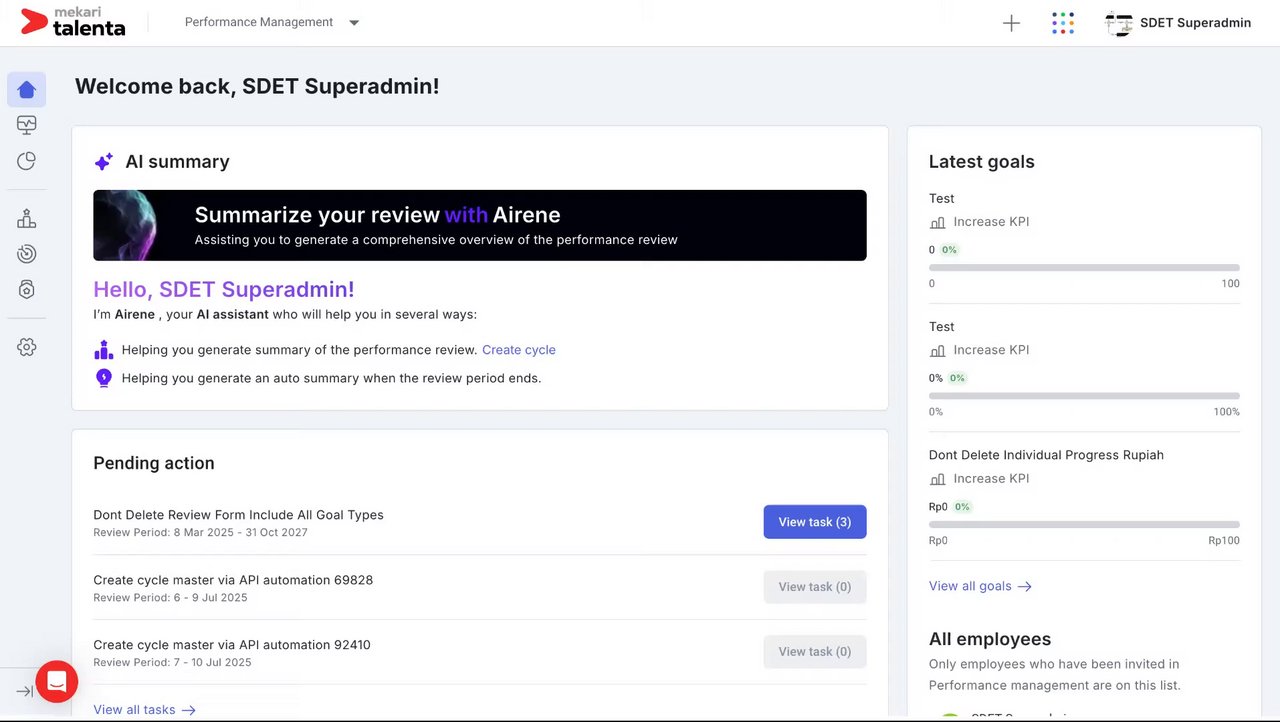
Task: Click the Rupiah goal progress bar
Action: pyautogui.click(x=1084, y=524)
